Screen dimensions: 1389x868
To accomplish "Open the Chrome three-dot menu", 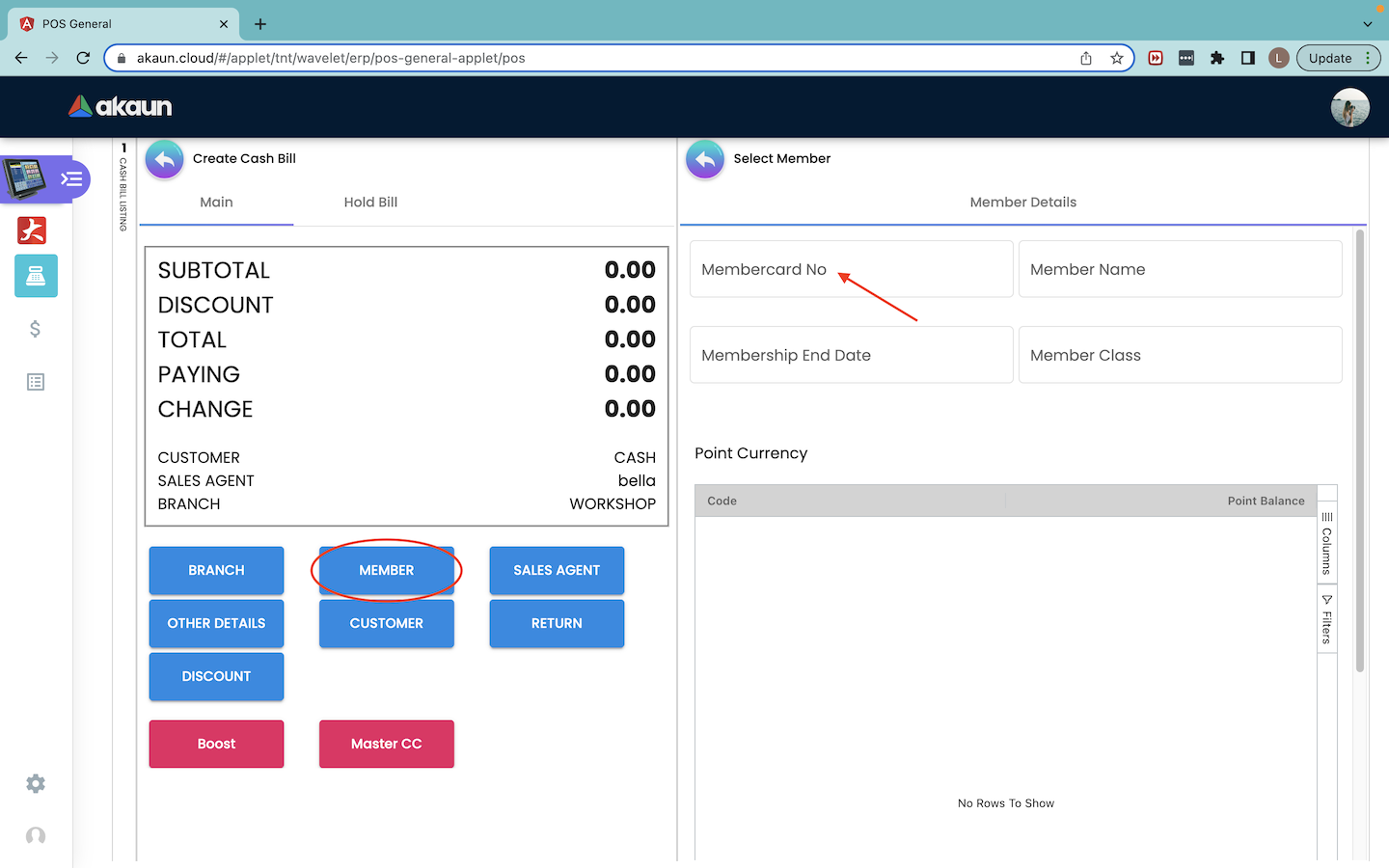I will [1368, 58].
